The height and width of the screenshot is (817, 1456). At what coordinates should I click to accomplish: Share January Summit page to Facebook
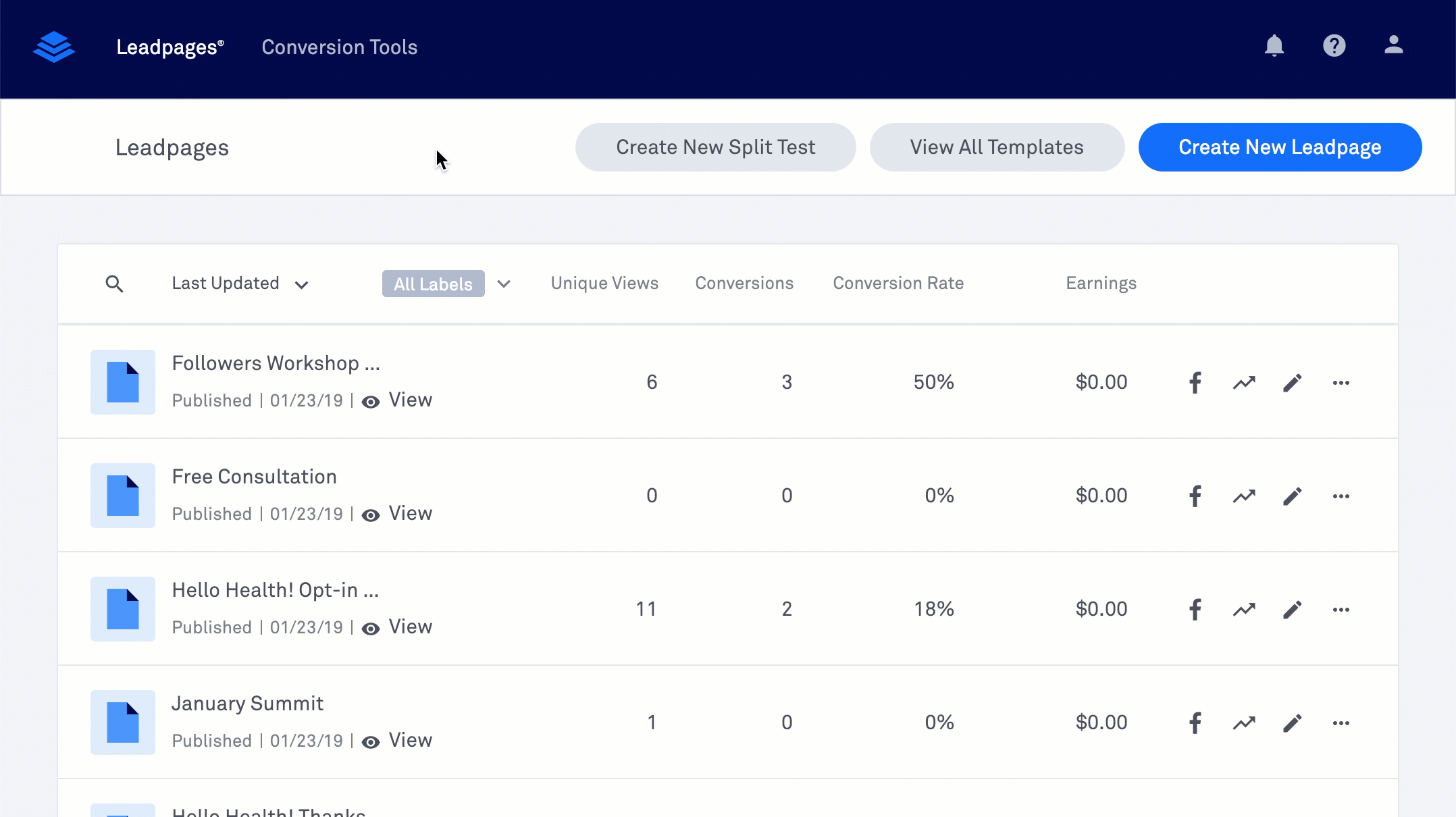pos(1195,723)
